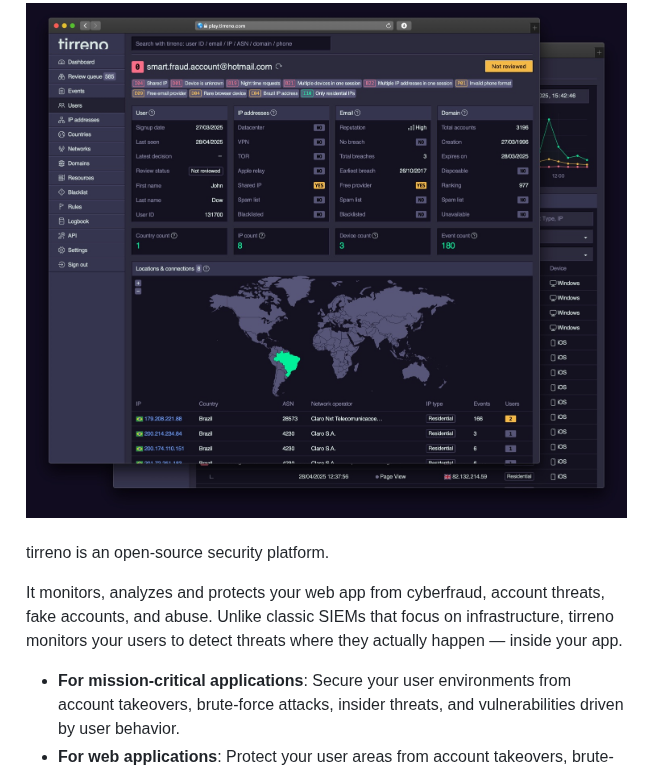Click help icon beside Locations & connections
Screen dimensions: 653x769
coord(206,269)
